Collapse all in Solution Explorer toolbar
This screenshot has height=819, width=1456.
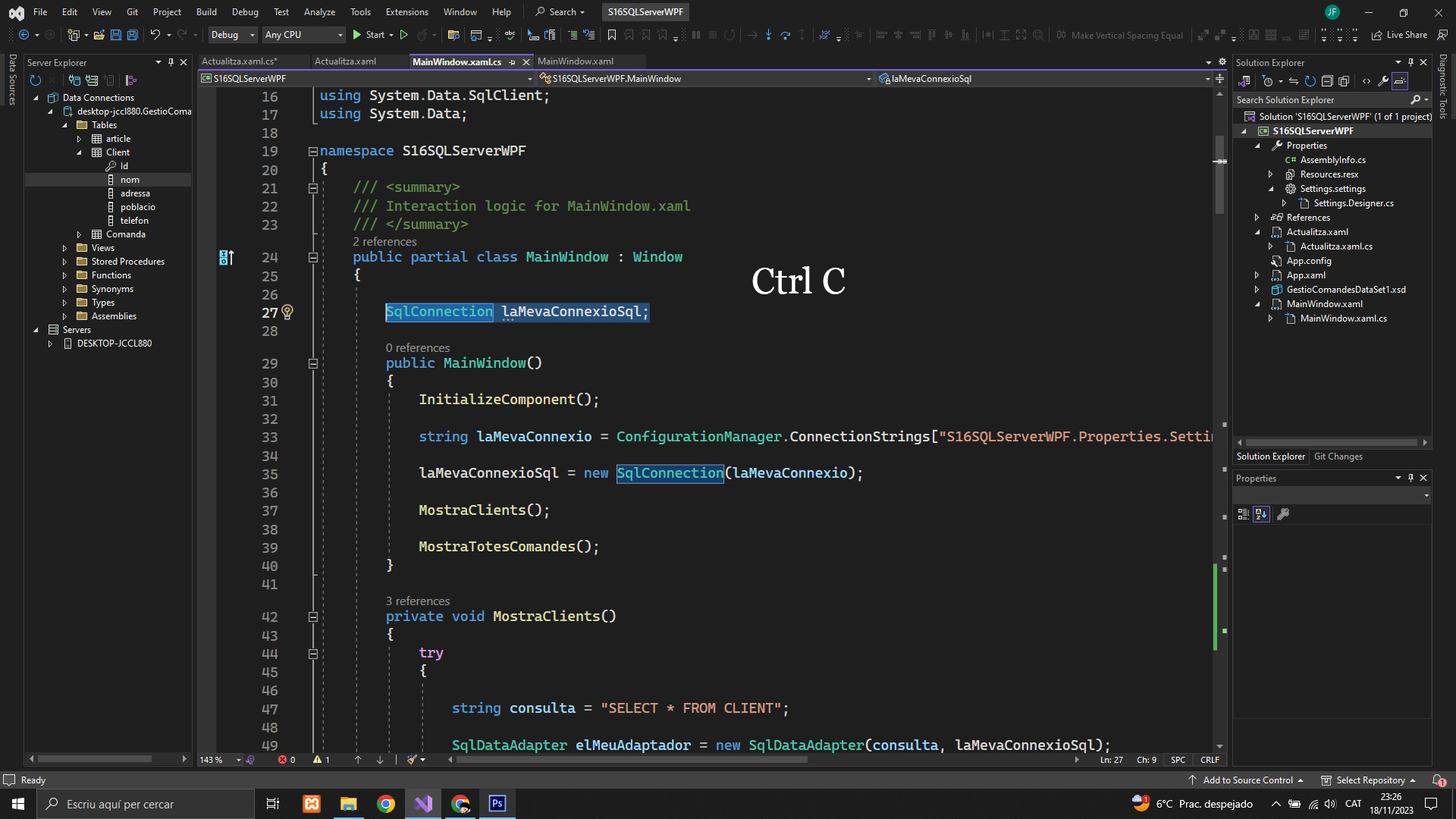1327,81
